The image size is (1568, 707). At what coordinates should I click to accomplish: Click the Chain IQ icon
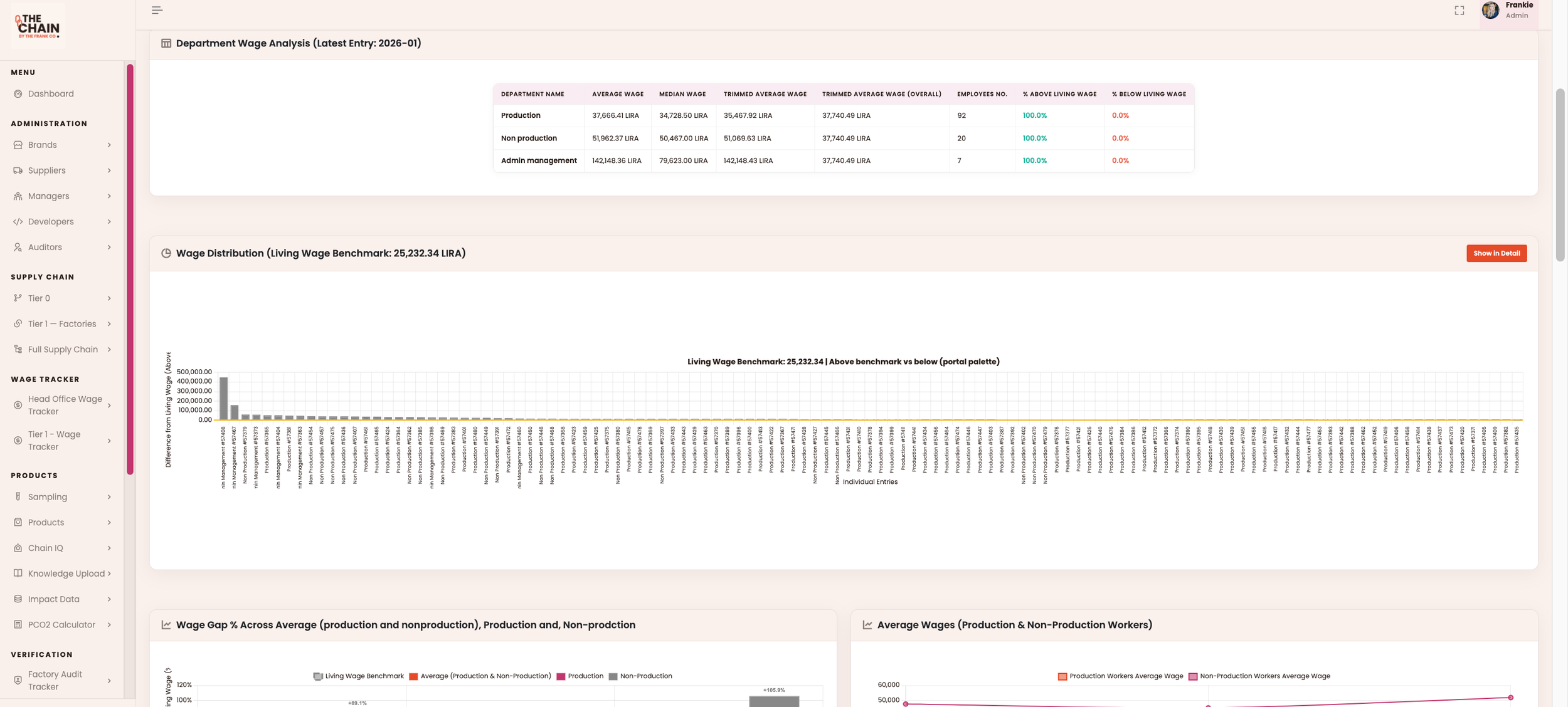18,548
